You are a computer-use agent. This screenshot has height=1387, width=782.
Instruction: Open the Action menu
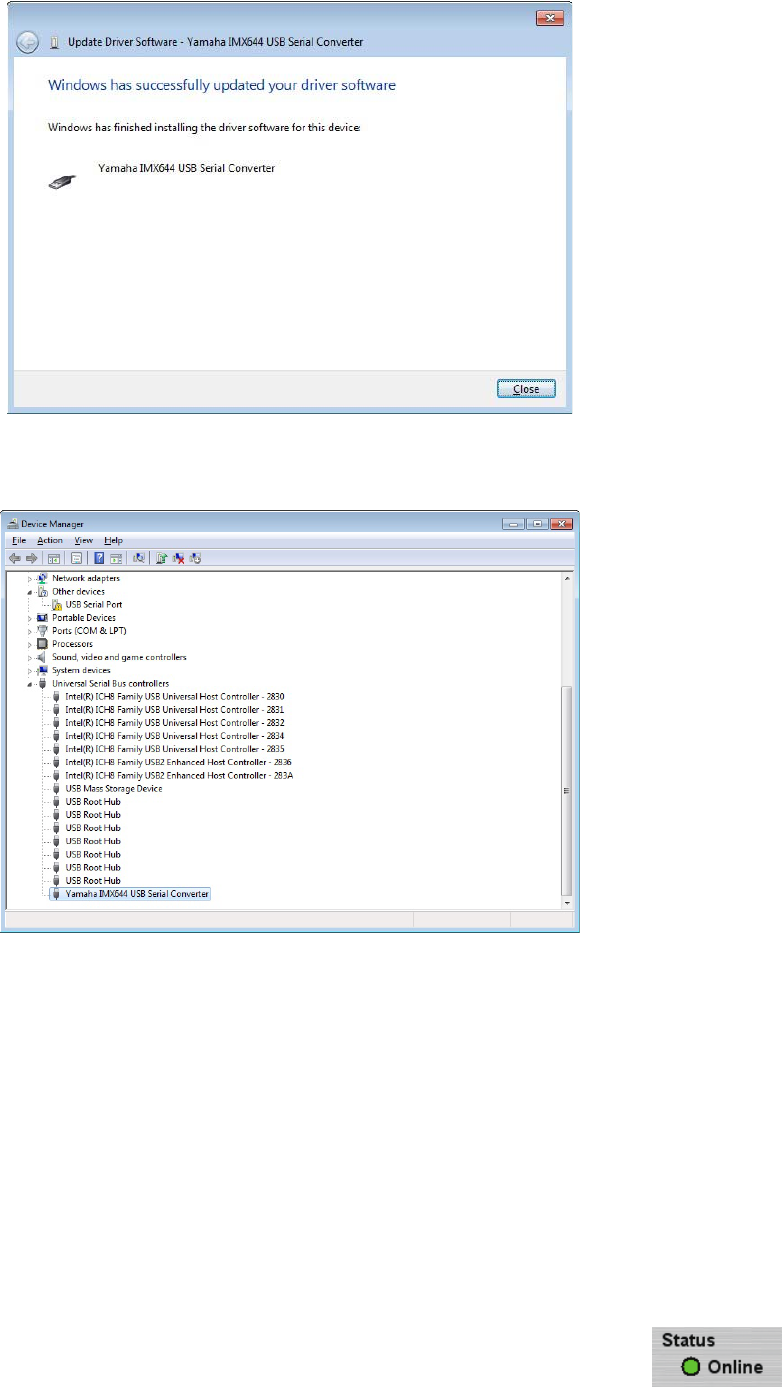(x=50, y=540)
